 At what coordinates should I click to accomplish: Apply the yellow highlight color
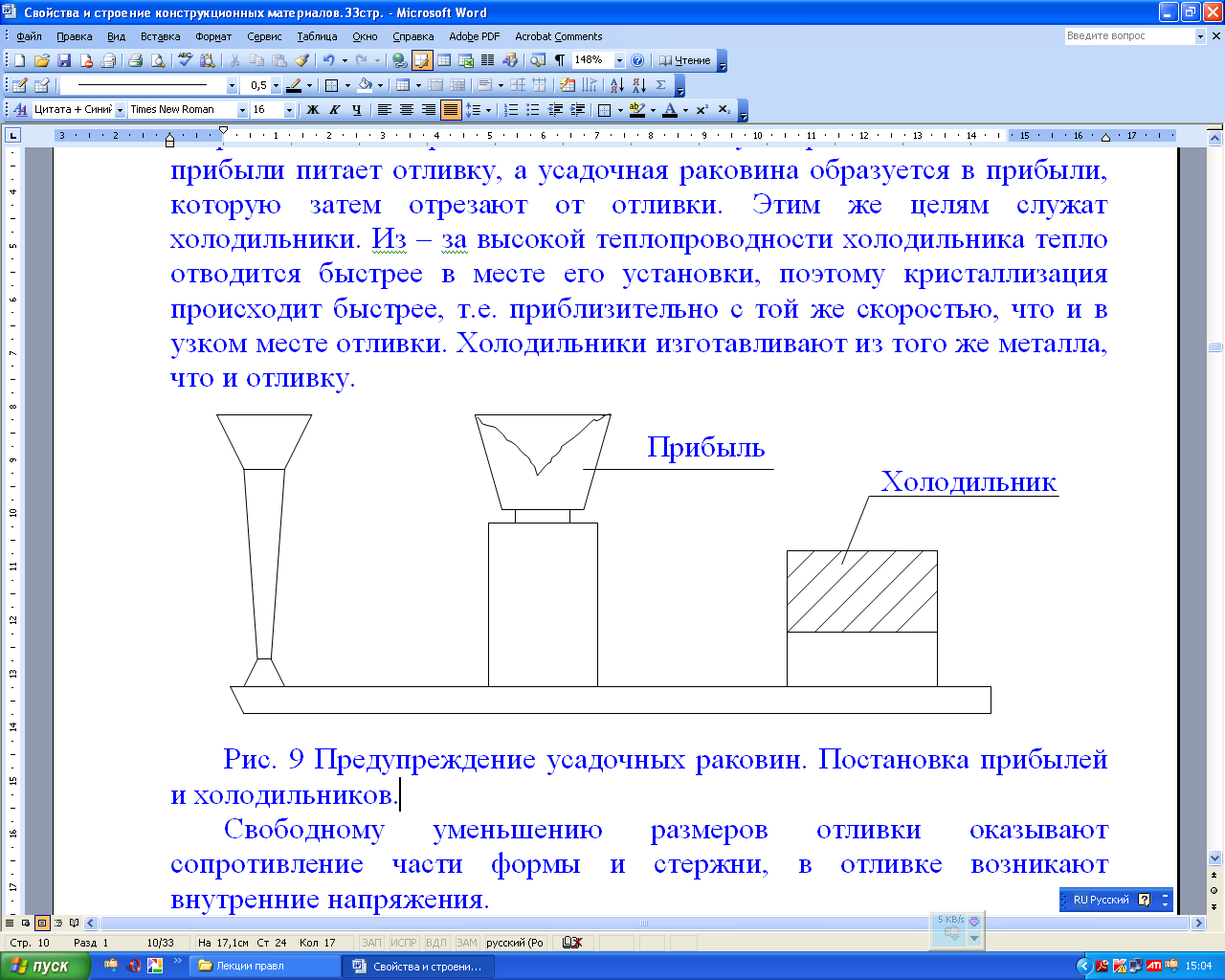click(x=637, y=110)
